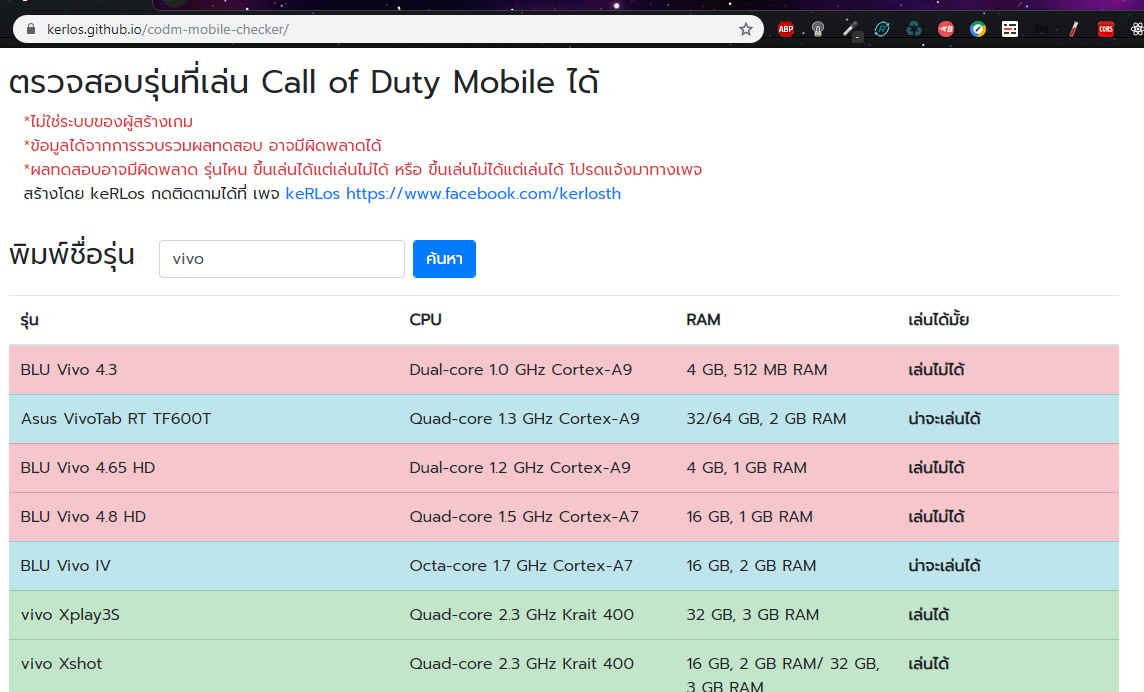Screen dimensions: 1144x692
Task: Click the 16 GB, 2 GB RAM cell for BLU Vivo IV
Action: tap(751, 565)
